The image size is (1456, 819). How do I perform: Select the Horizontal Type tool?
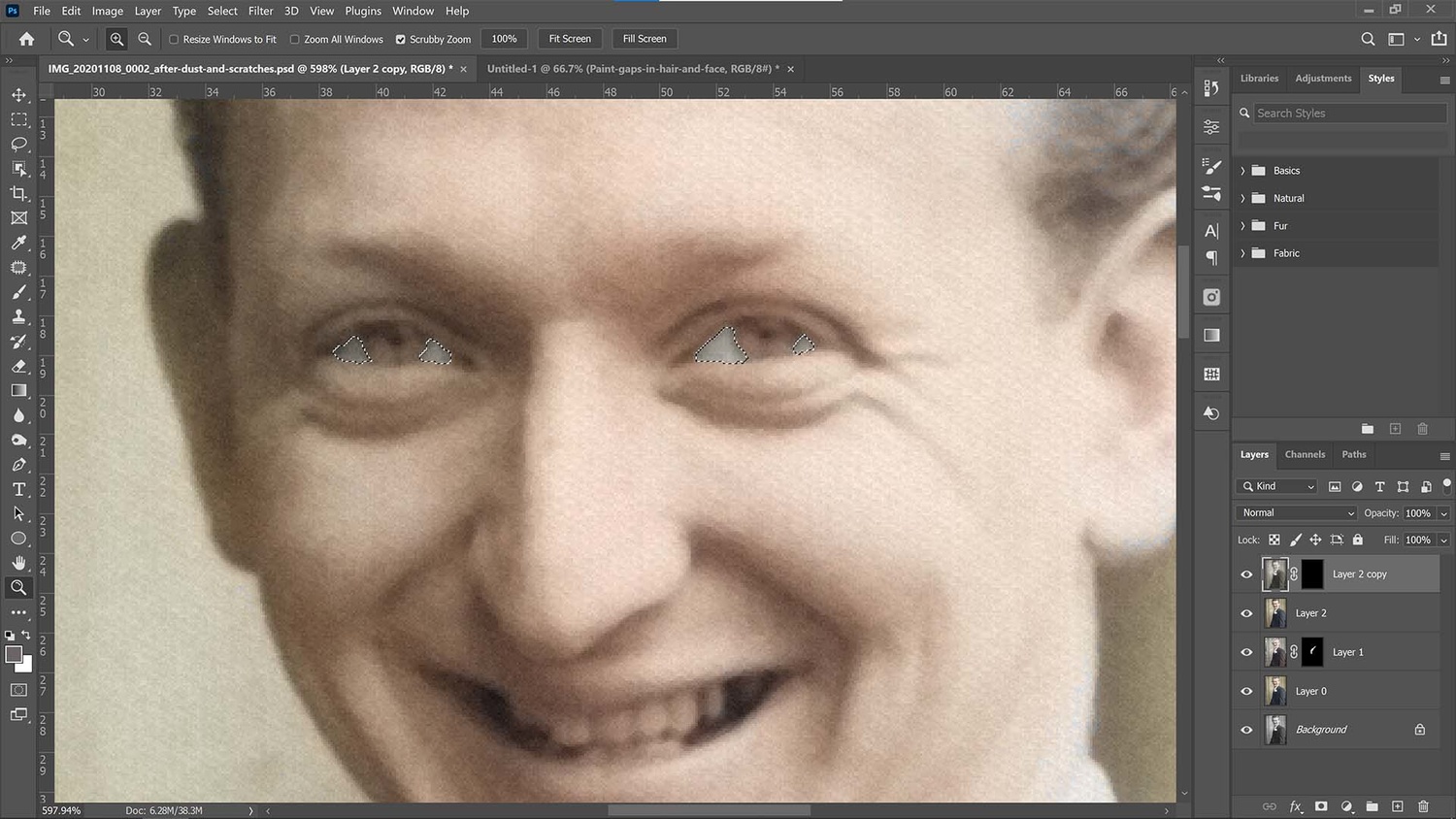[18, 489]
